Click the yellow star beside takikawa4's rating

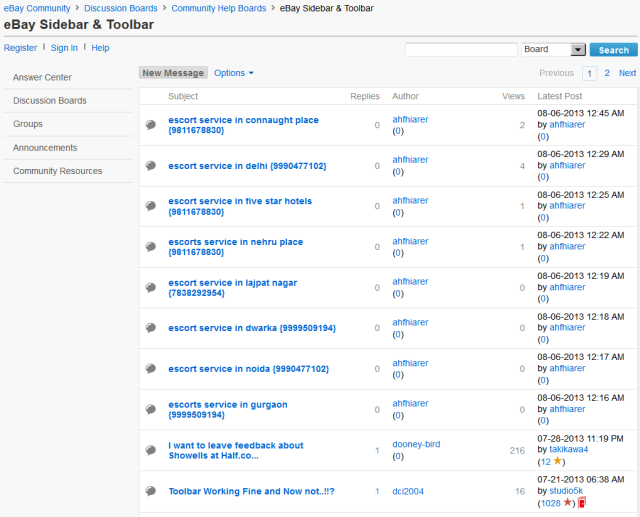(558, 461)
